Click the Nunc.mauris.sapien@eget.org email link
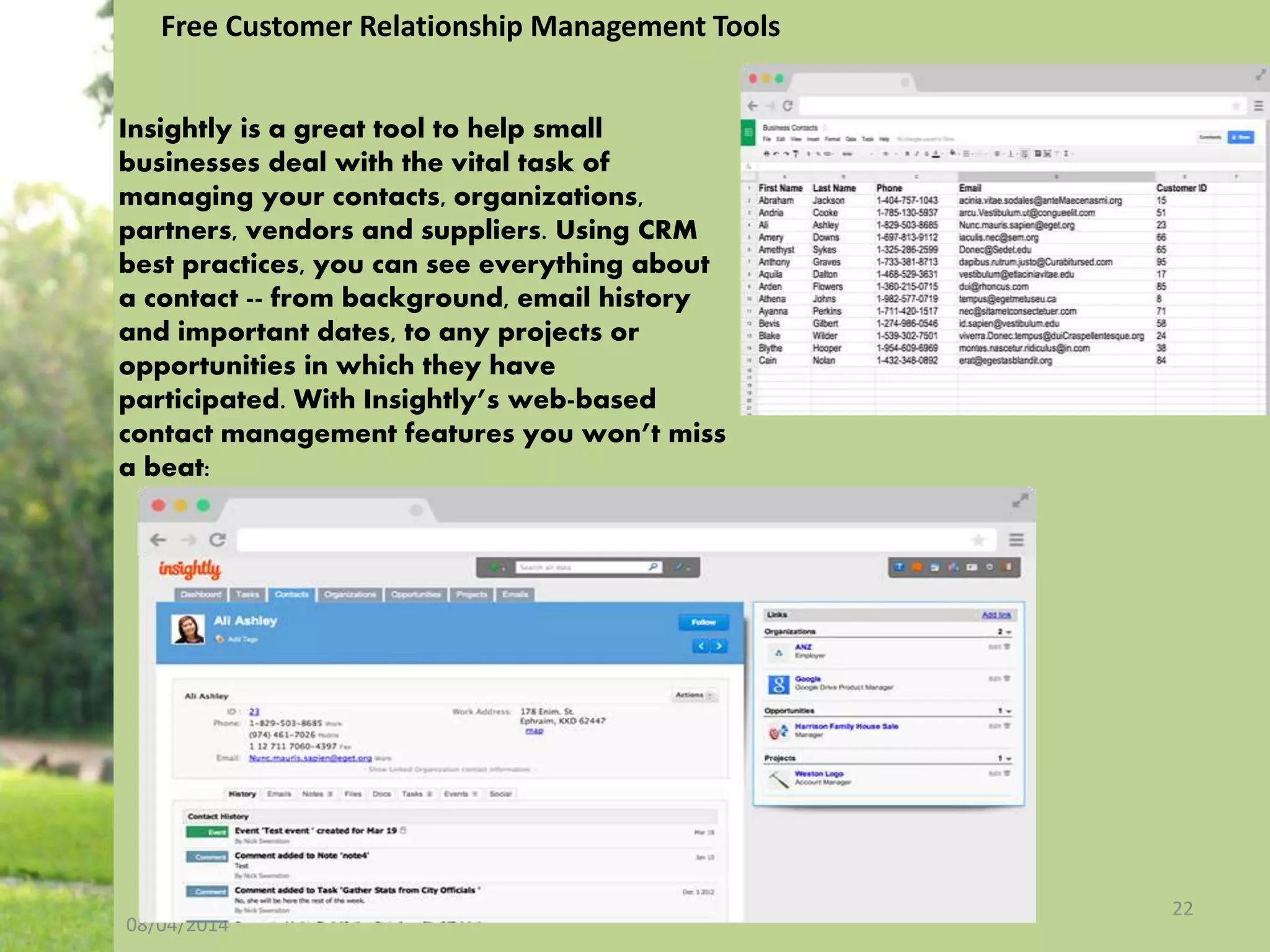Image resolution: width=1270 pixels, height=952 pixels. pos(311,757)
